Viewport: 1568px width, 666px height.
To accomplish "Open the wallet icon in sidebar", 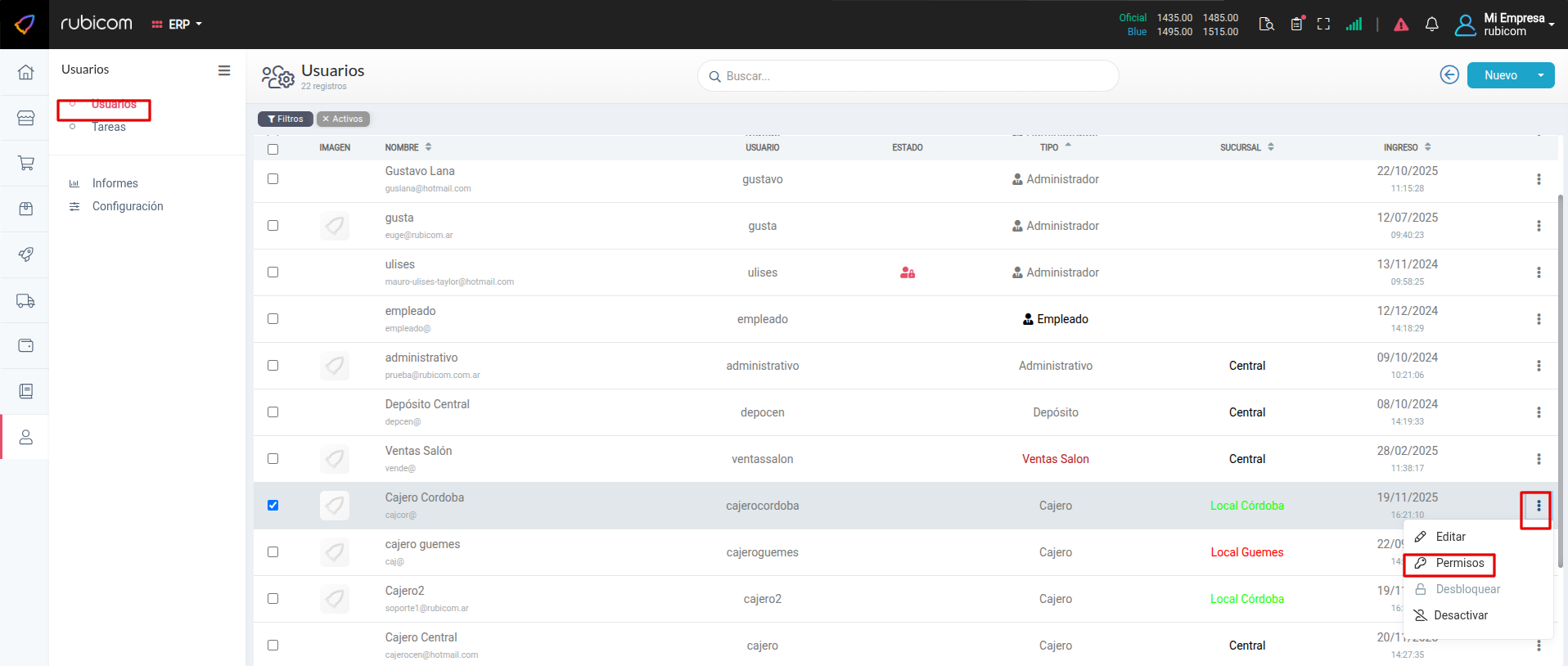I will coord(25,345).
